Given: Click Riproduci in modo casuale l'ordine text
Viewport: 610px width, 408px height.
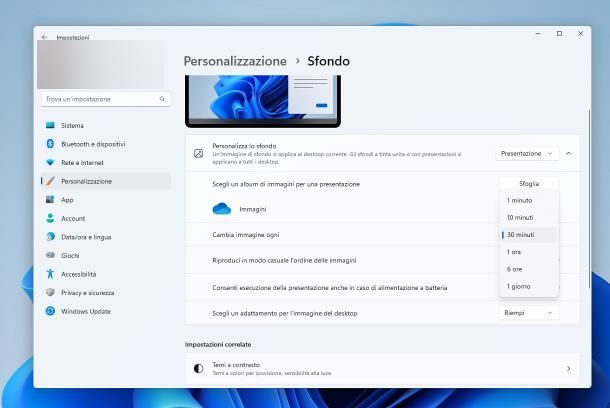Looking at the screenshot, I should 284,260.
